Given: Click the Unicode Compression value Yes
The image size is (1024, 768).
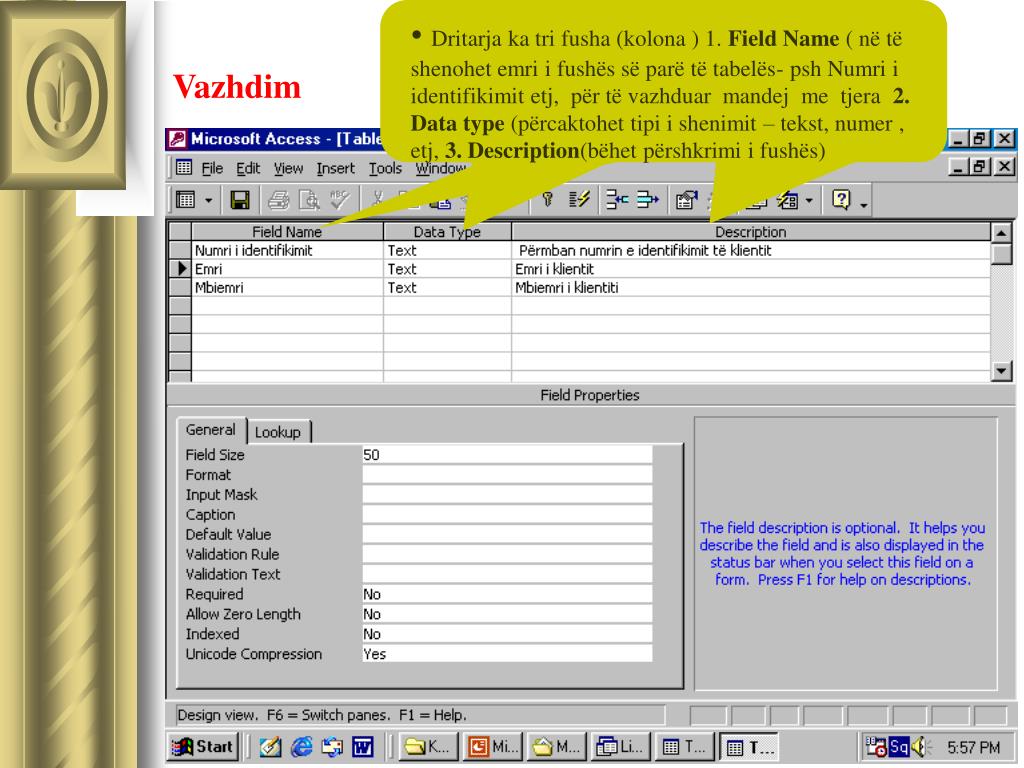Looking at the screenshot, I should coord(507,654).
